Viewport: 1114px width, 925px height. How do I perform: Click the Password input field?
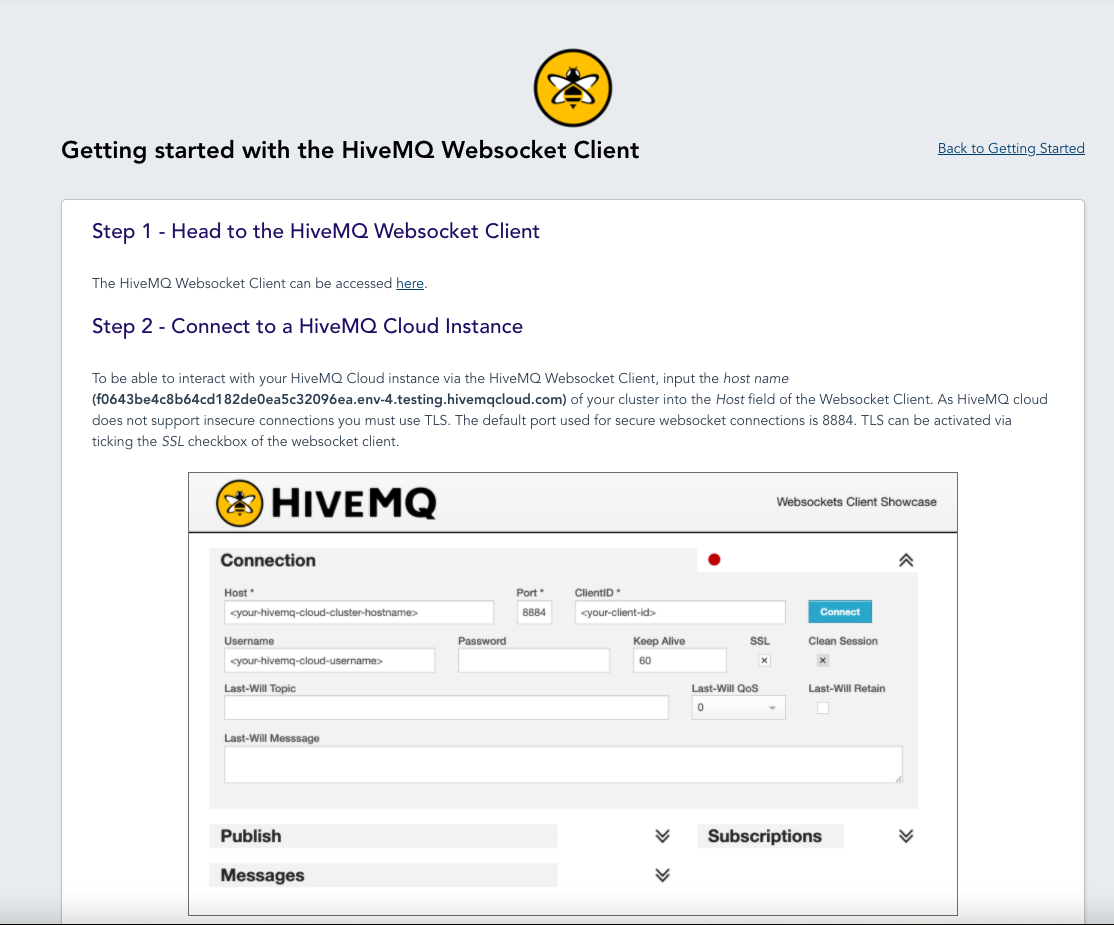pyautogui.click(x=534, y=661)
